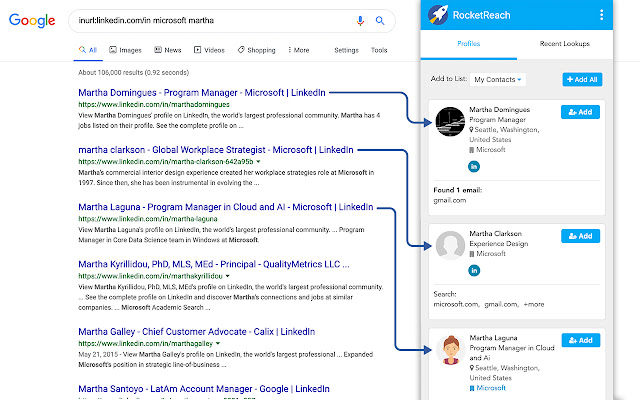
Task: Select the Images search tab
Action: [x=126, y=49]
